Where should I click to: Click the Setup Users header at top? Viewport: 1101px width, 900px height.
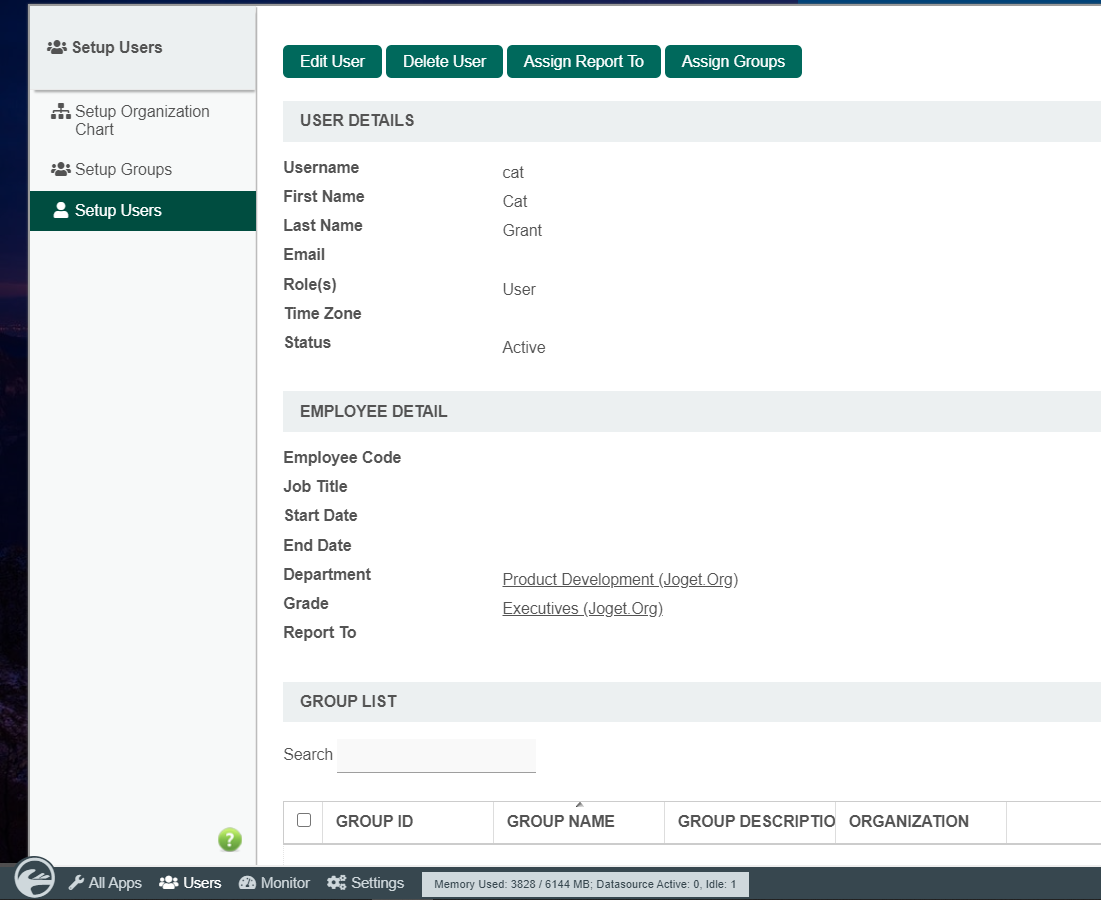click(x=116, y=48)
